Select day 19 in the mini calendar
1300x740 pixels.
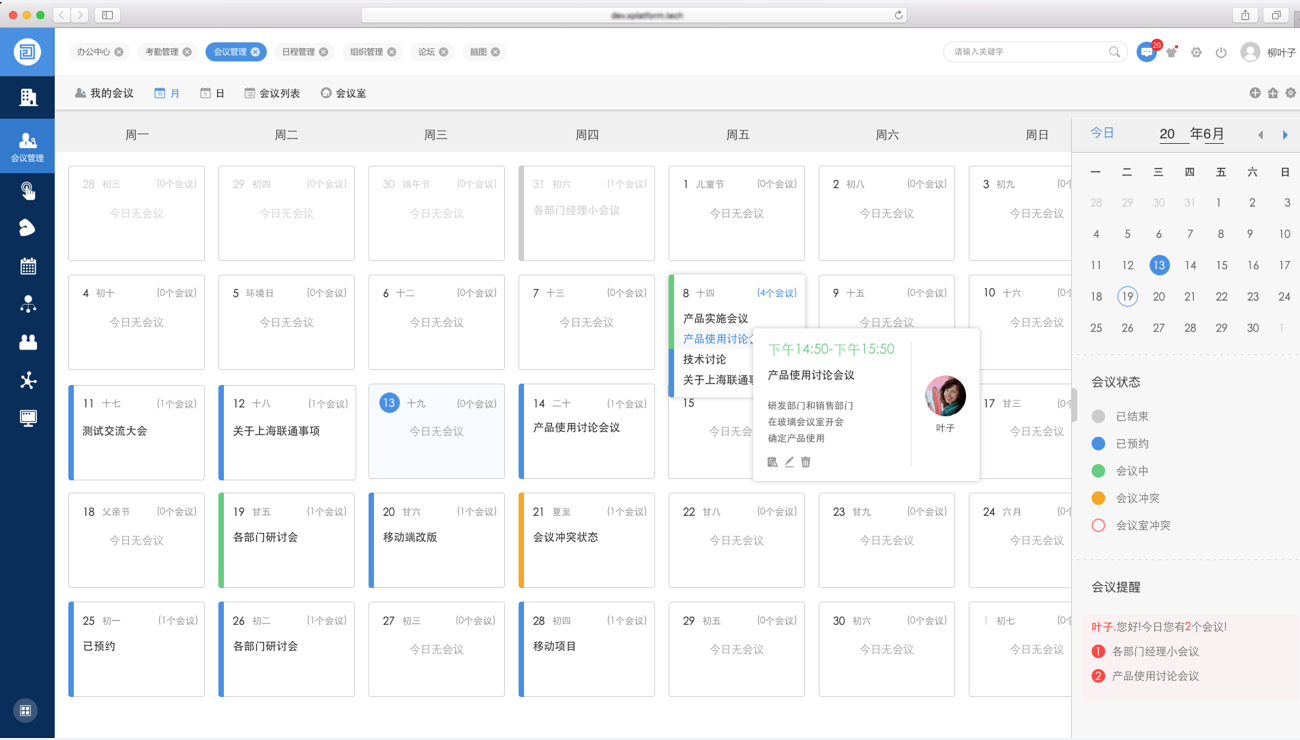(x=1127, y=297)
